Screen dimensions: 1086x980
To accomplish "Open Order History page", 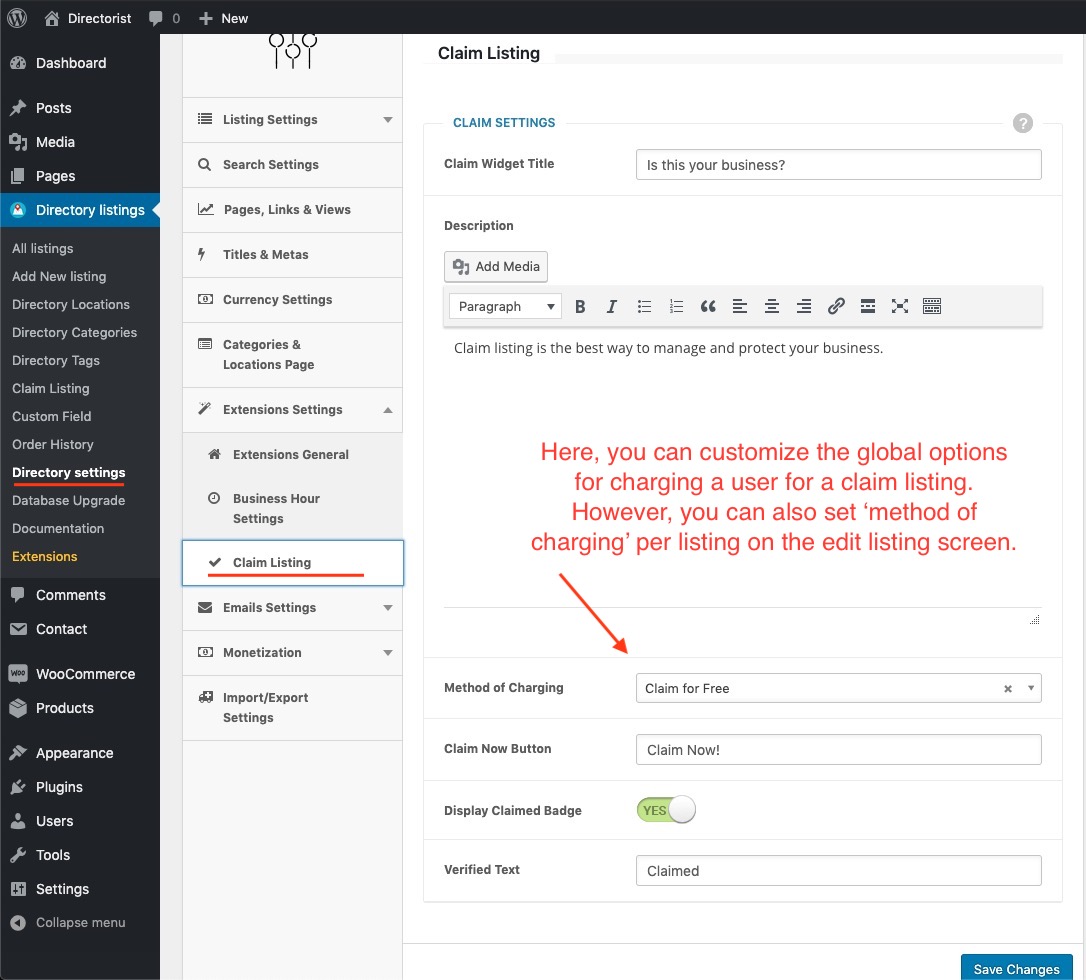I will point(53,445).
